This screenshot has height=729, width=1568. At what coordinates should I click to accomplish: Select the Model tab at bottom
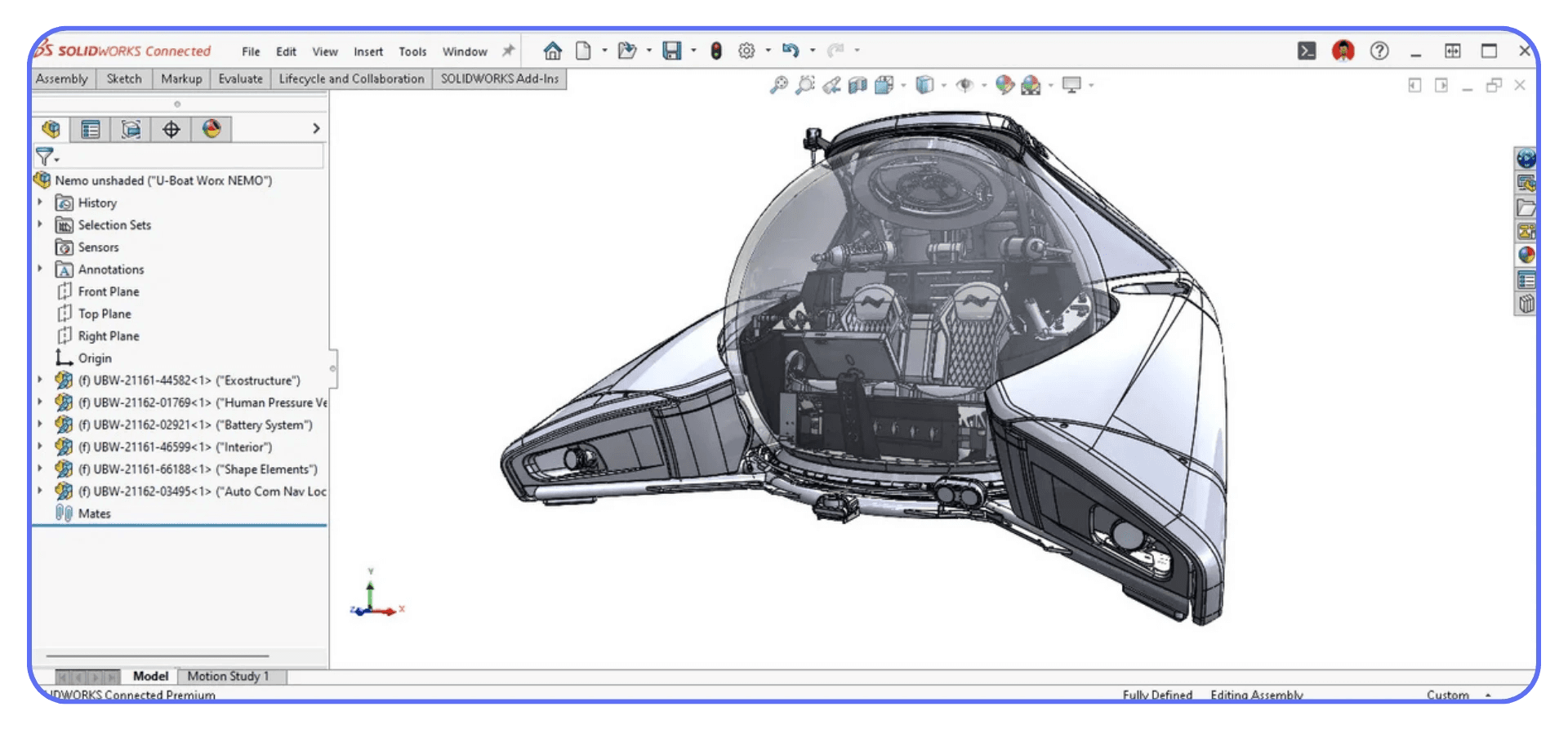pos(150,676)
